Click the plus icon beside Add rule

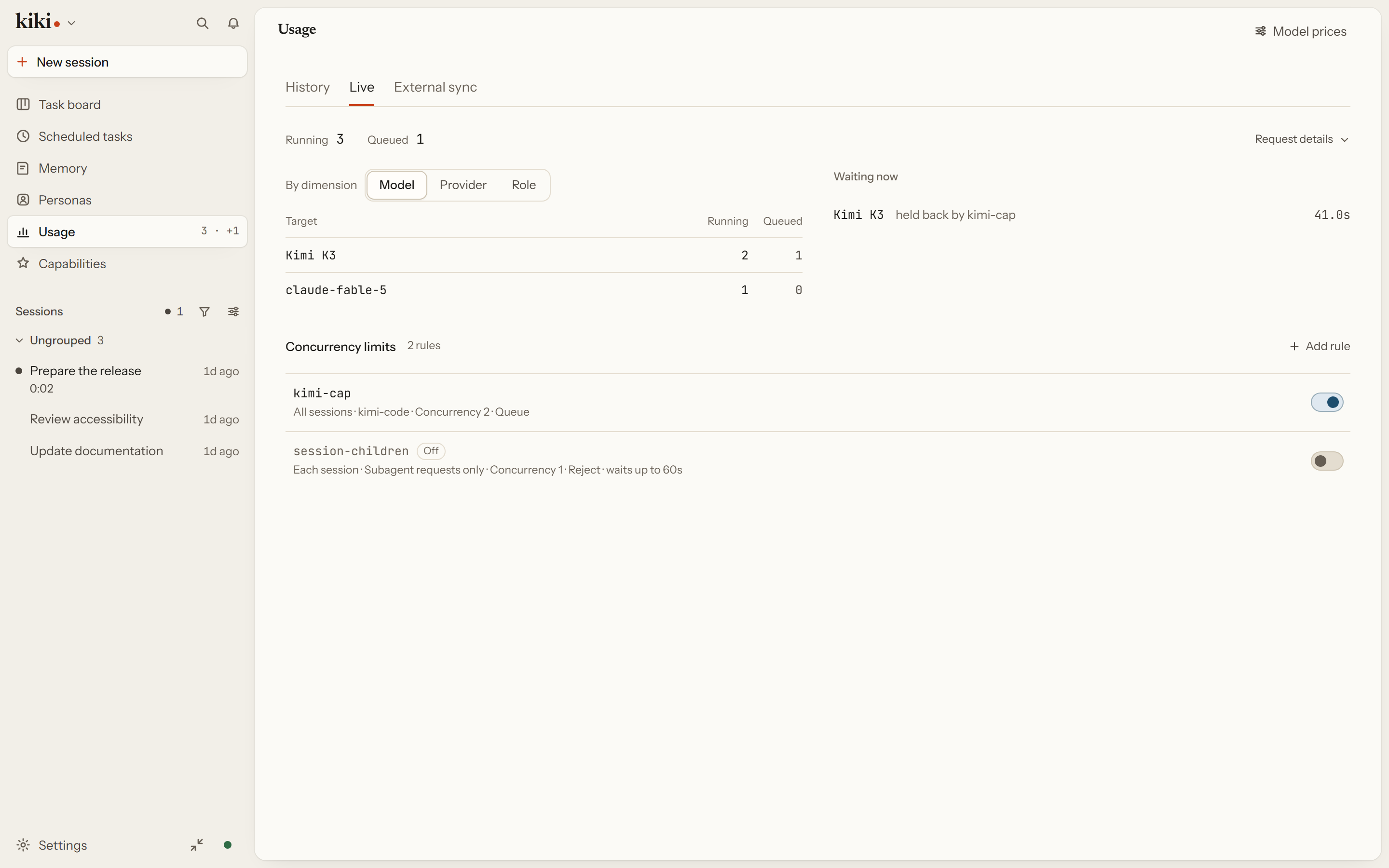pyautogui.click(x=1294, y=346)
